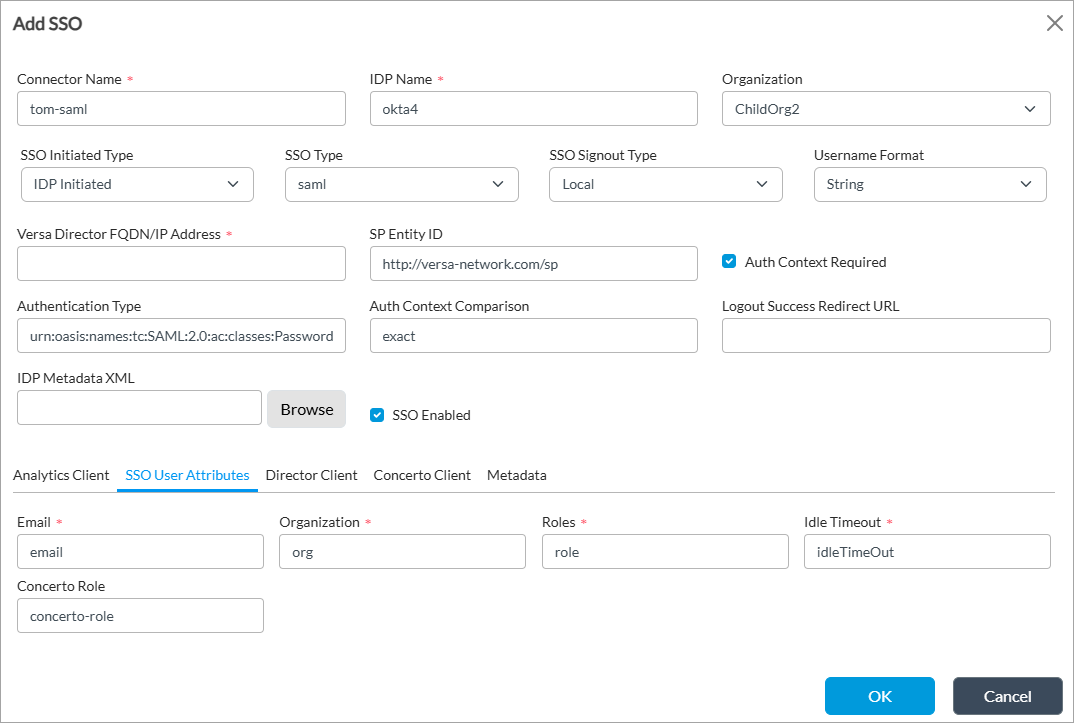The height and width of the screenshot is (723, 1074).
Task: Open the SSO Type dropdown
Action: (x=401, y=184)
